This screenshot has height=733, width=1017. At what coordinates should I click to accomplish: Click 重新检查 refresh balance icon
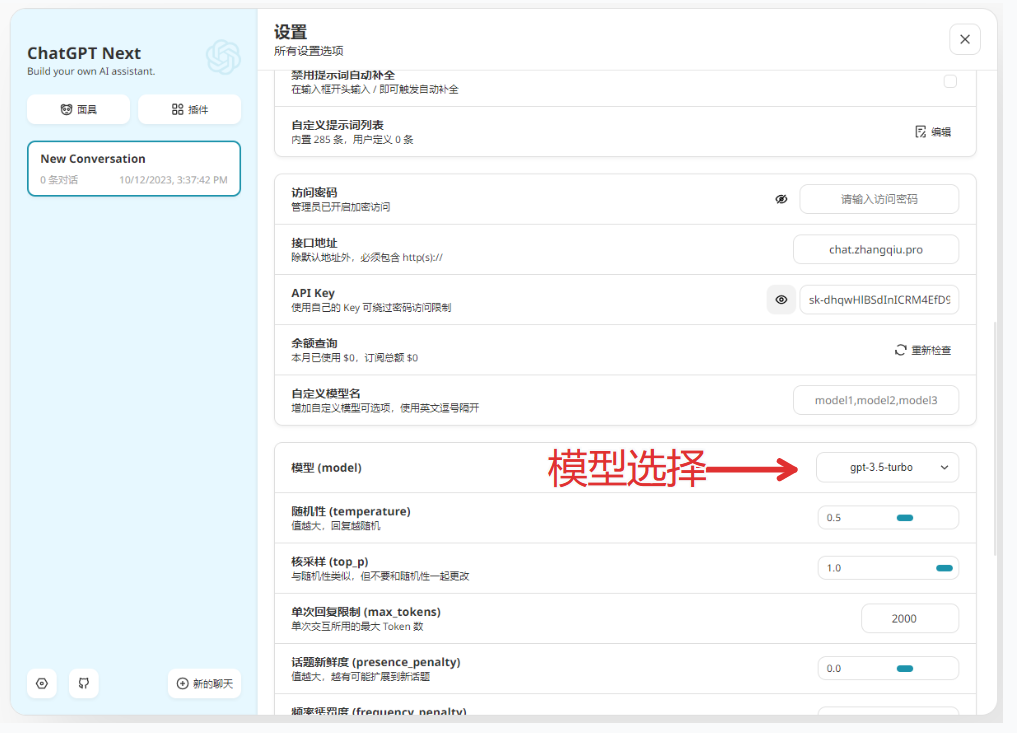click(900, 350)
